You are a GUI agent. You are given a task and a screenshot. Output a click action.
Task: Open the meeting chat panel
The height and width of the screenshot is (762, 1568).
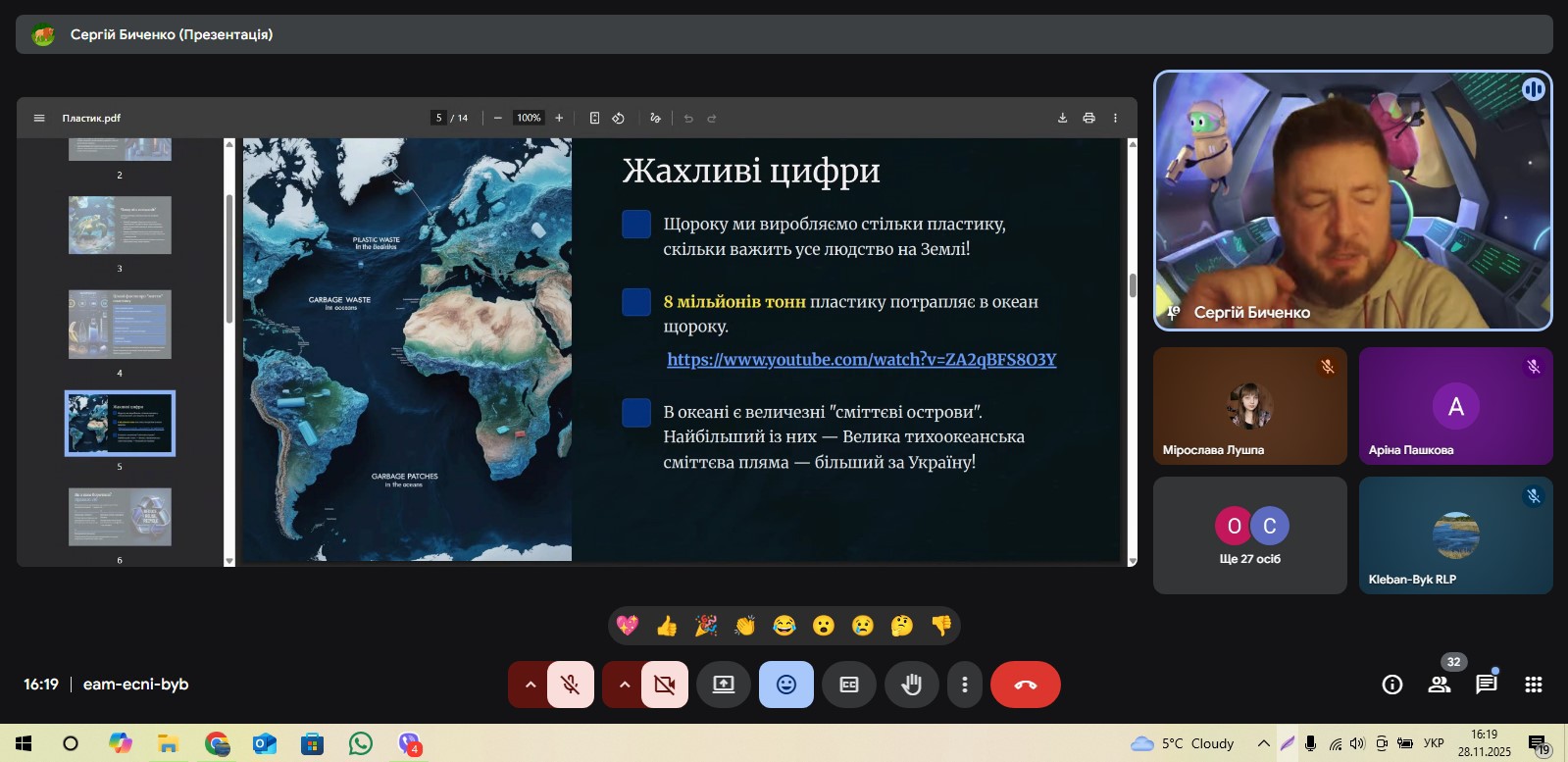click(x=1487, y=685)
